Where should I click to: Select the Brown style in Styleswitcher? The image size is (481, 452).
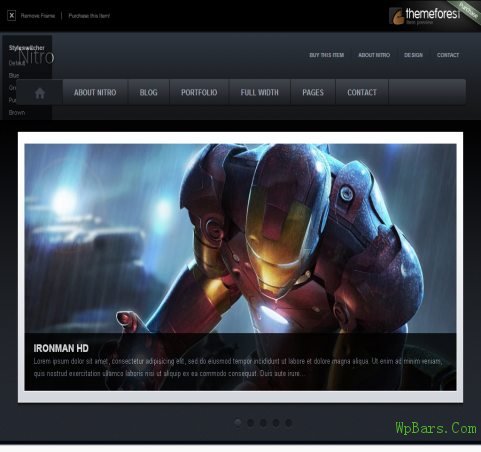[x=17, y=113]
